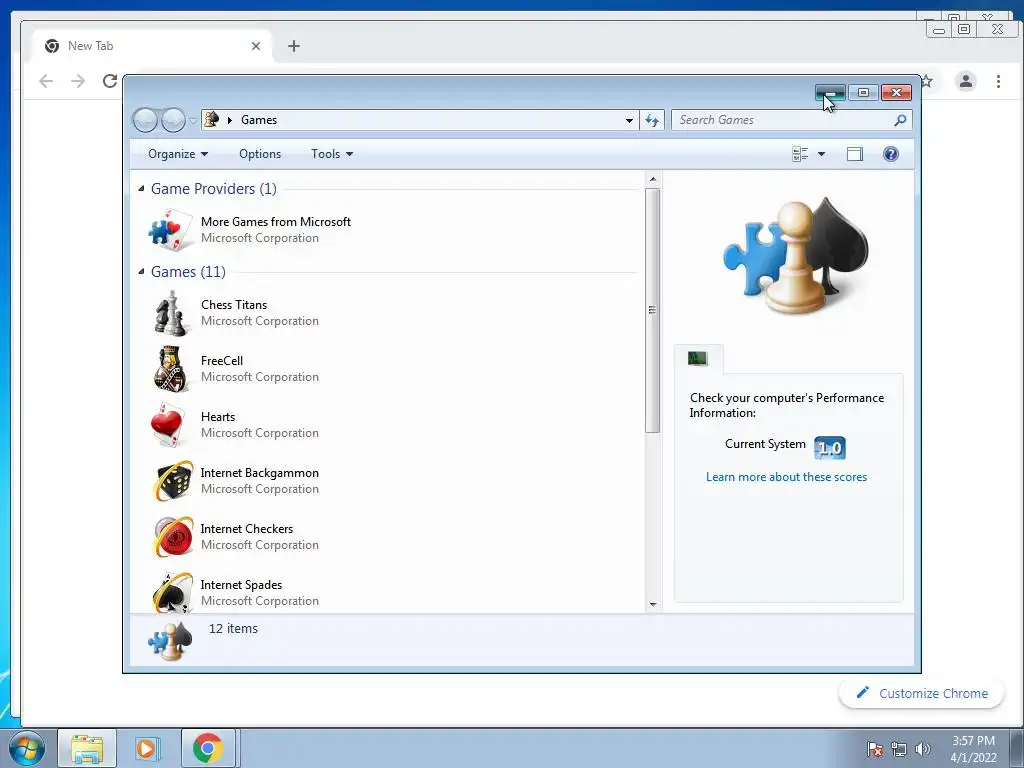This screenshot has width=1024, height=768.
Task: Reload the Chrome page
Action: click(x=110, y=81)
